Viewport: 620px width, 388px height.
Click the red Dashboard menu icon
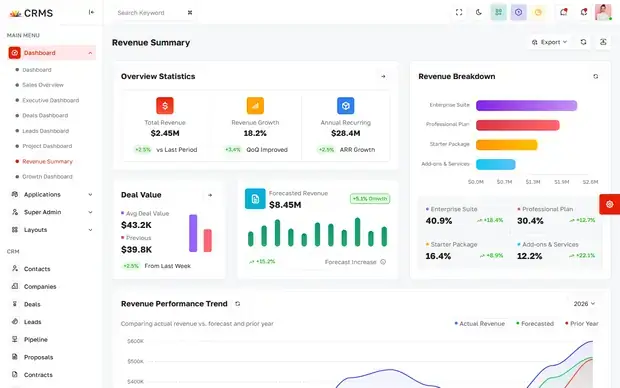coord(15,53)
